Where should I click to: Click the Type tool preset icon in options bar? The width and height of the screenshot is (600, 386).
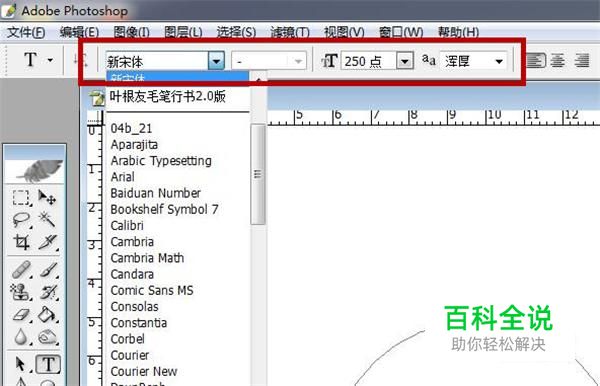(30, 60)
